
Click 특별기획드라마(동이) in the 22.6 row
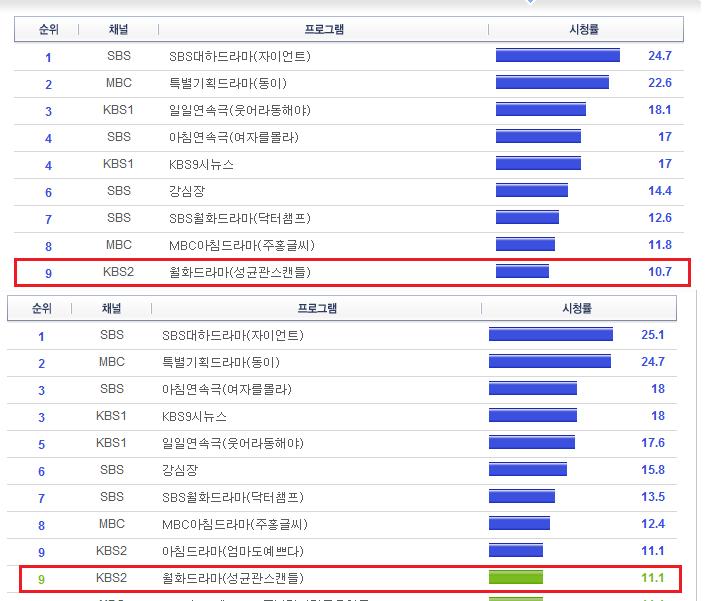[228, 83]
